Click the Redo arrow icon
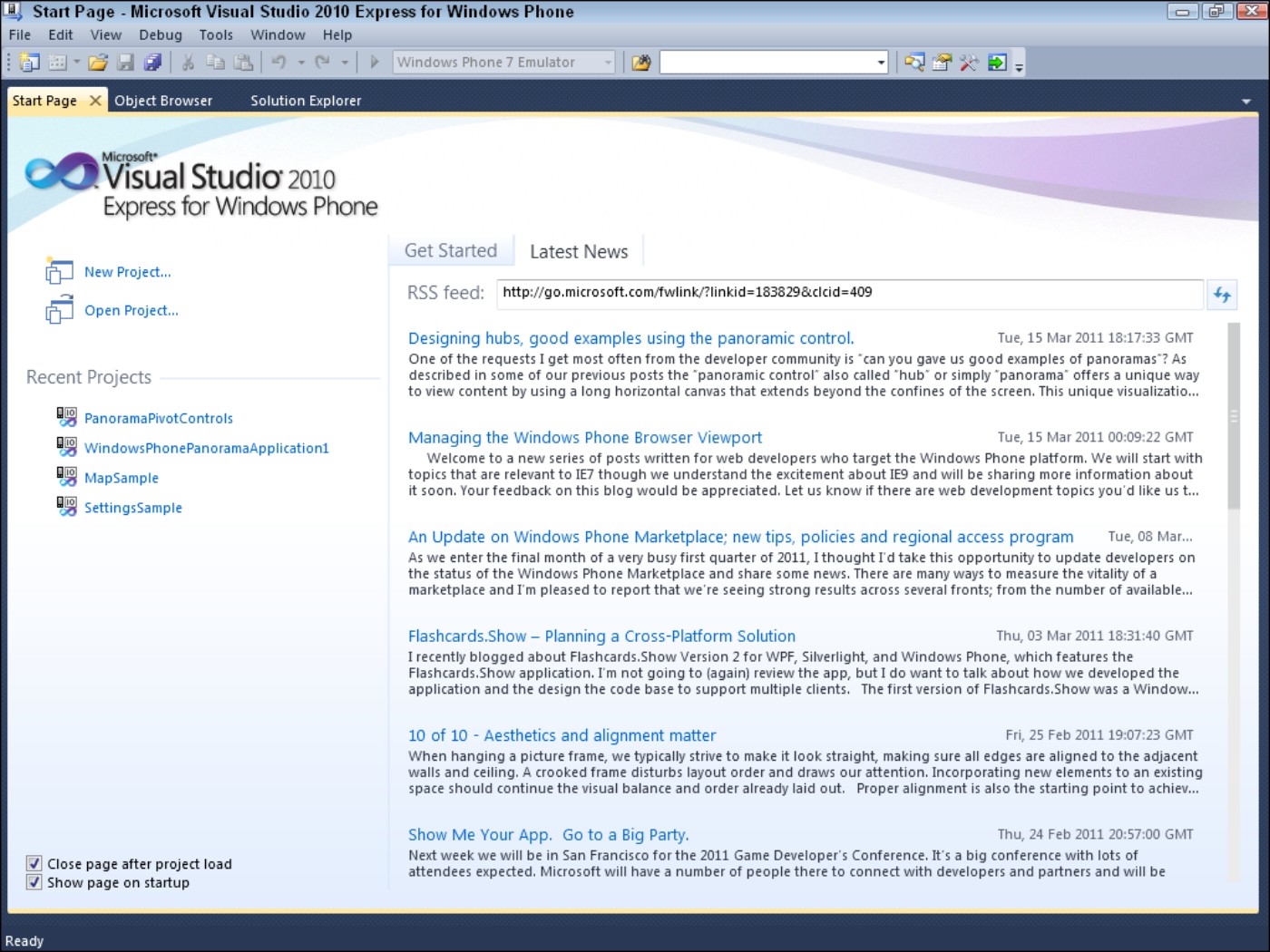1270x952 pixels. click(x=322, y=63)
